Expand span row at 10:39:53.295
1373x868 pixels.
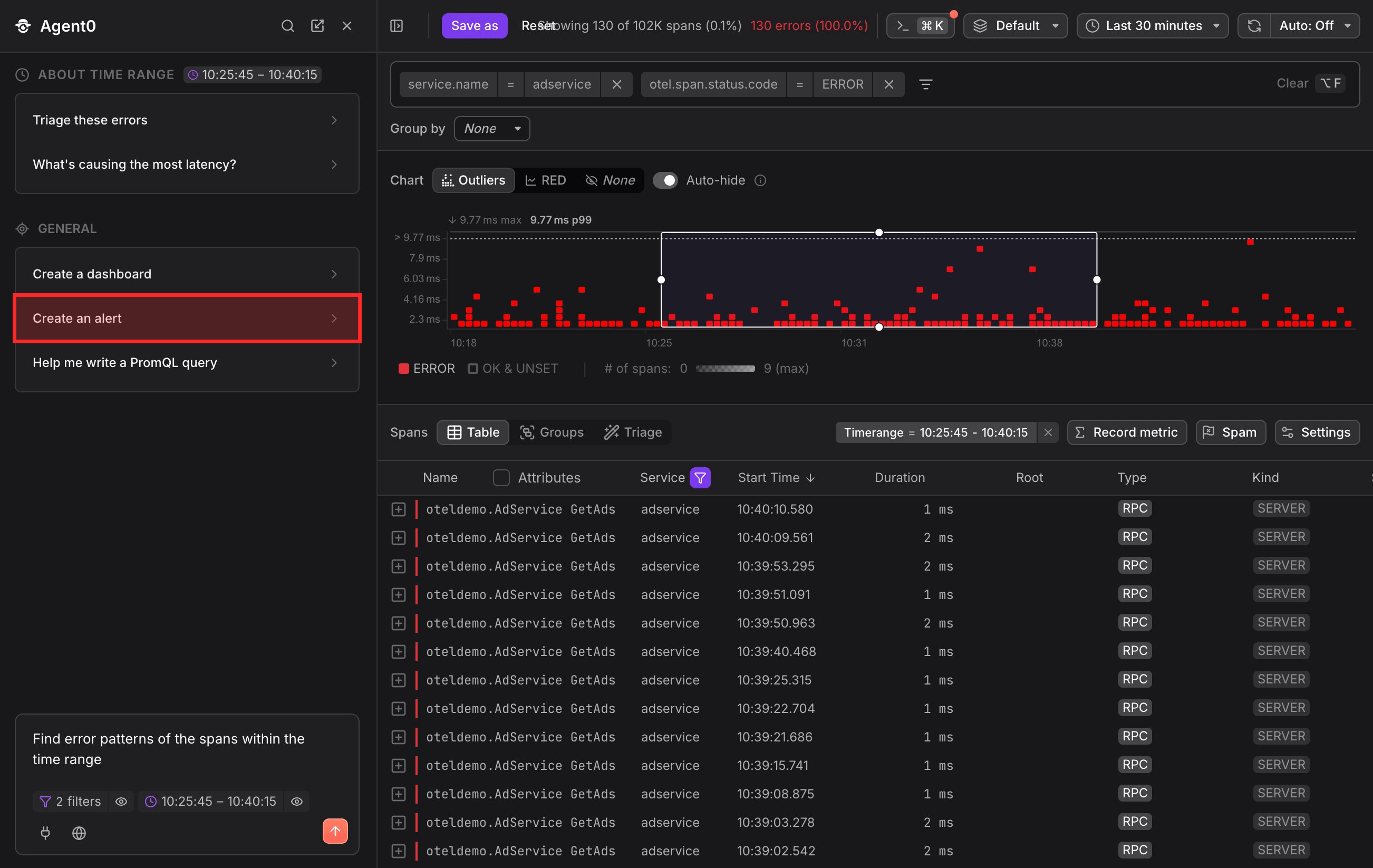coord(398,566)
